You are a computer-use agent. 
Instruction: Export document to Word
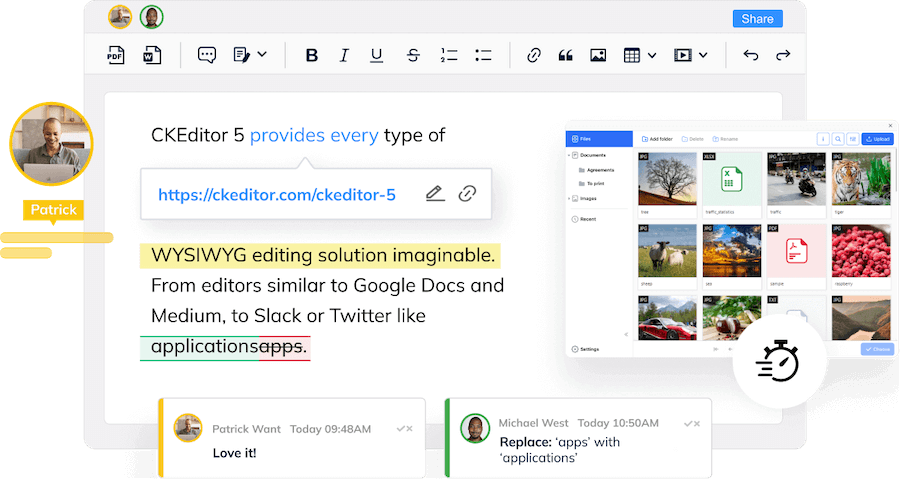[152, 55]
